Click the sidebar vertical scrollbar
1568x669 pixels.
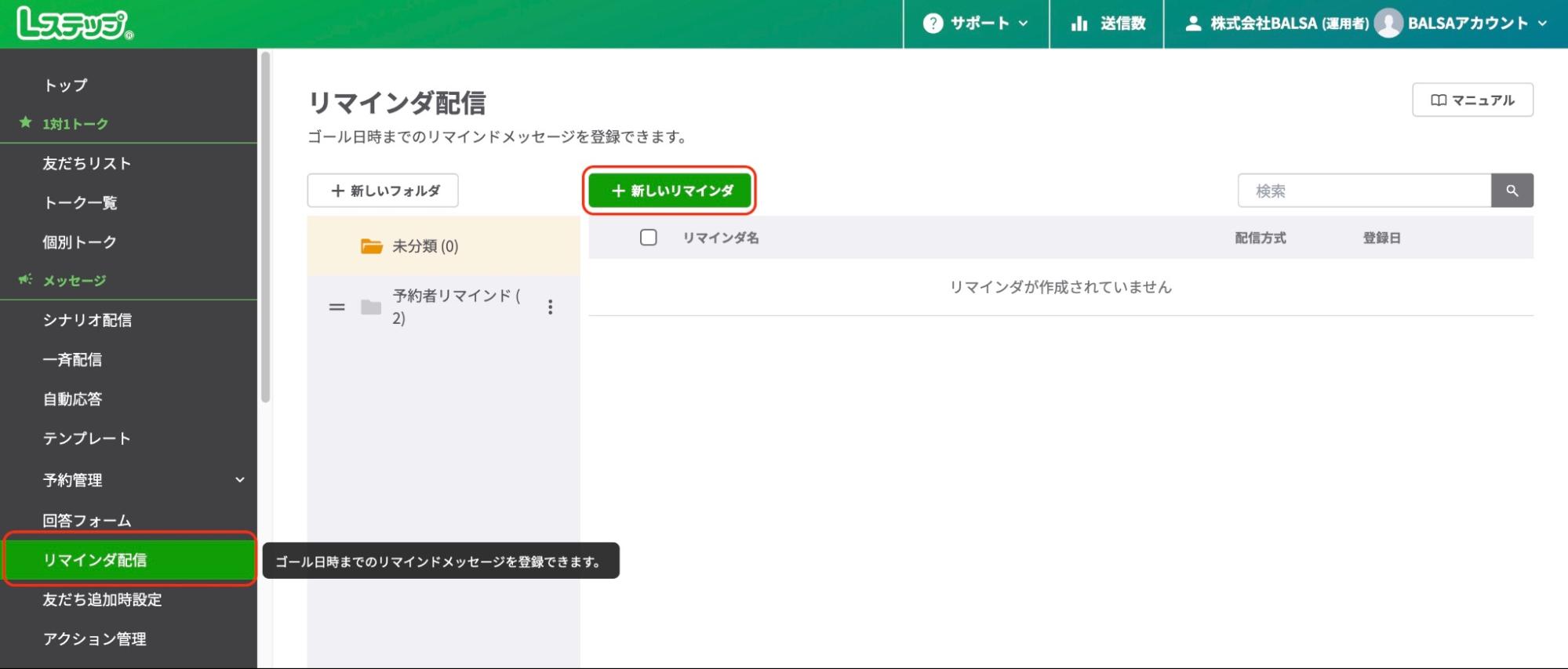point(265,227)
